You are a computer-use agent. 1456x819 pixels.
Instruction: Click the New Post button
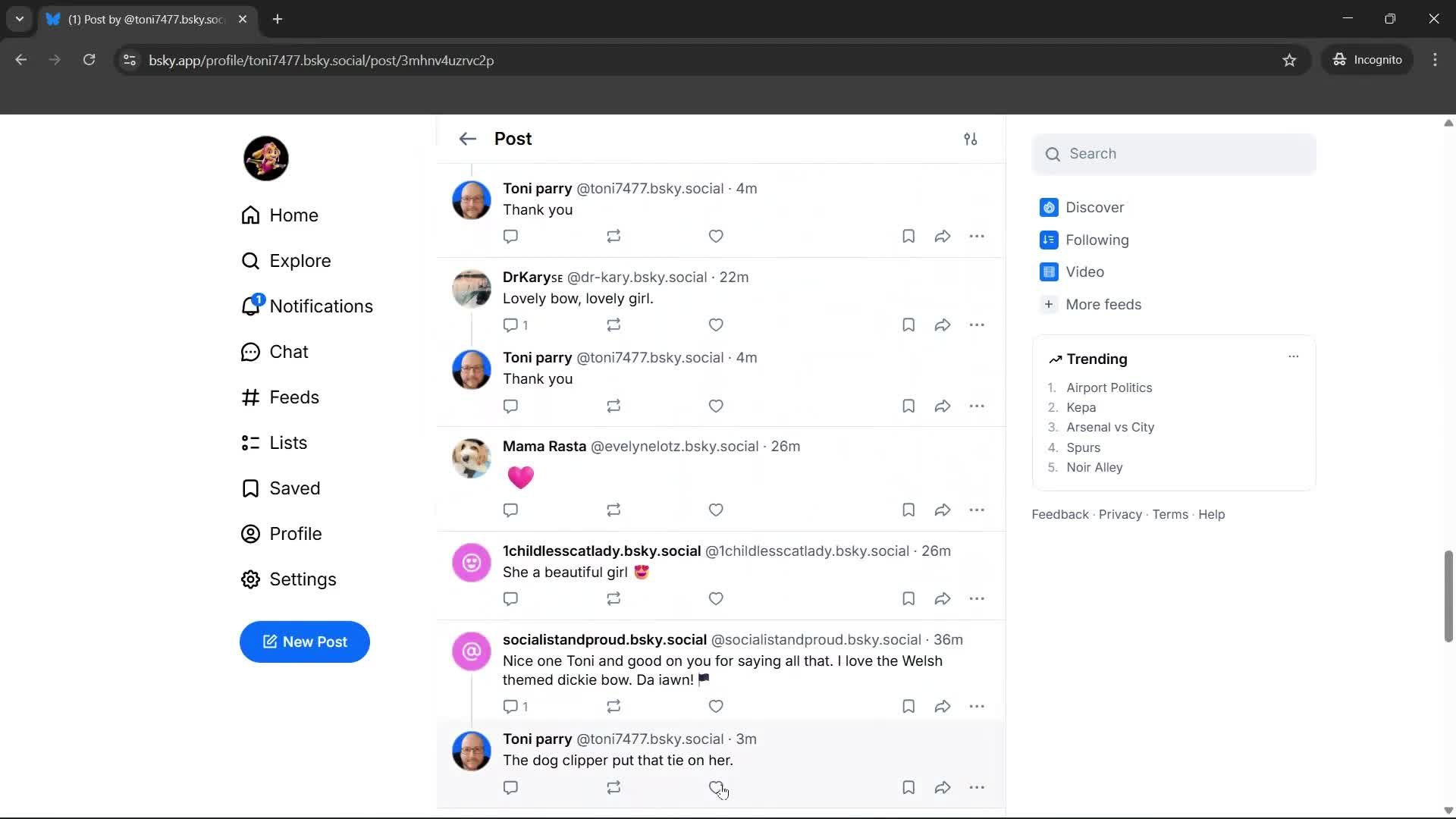coord(304,642)
